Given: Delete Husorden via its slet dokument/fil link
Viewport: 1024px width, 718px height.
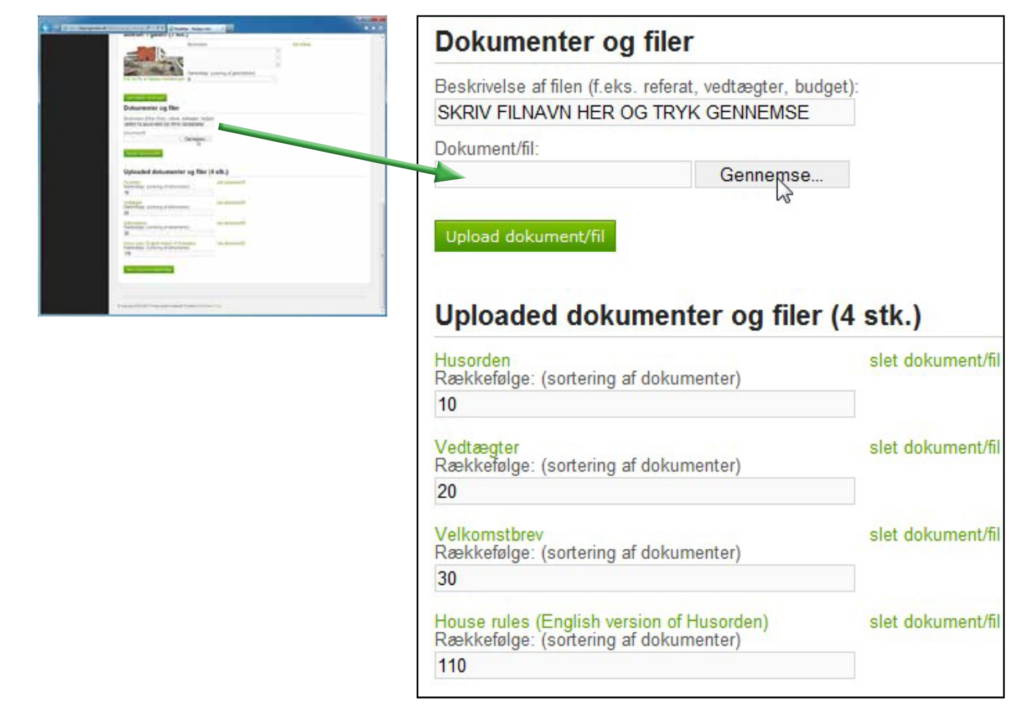Looking at the screenshot, I should click(934, 360).
